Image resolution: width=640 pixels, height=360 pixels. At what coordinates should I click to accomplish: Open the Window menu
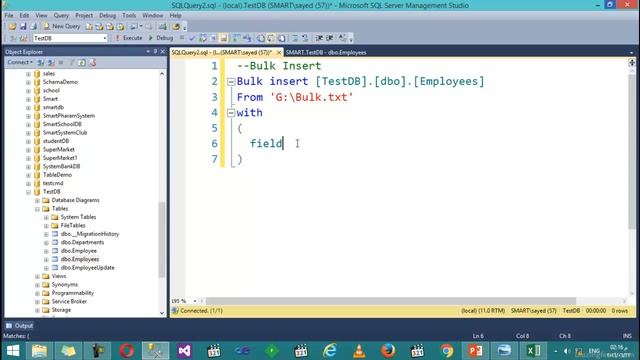tap(153, 15)
